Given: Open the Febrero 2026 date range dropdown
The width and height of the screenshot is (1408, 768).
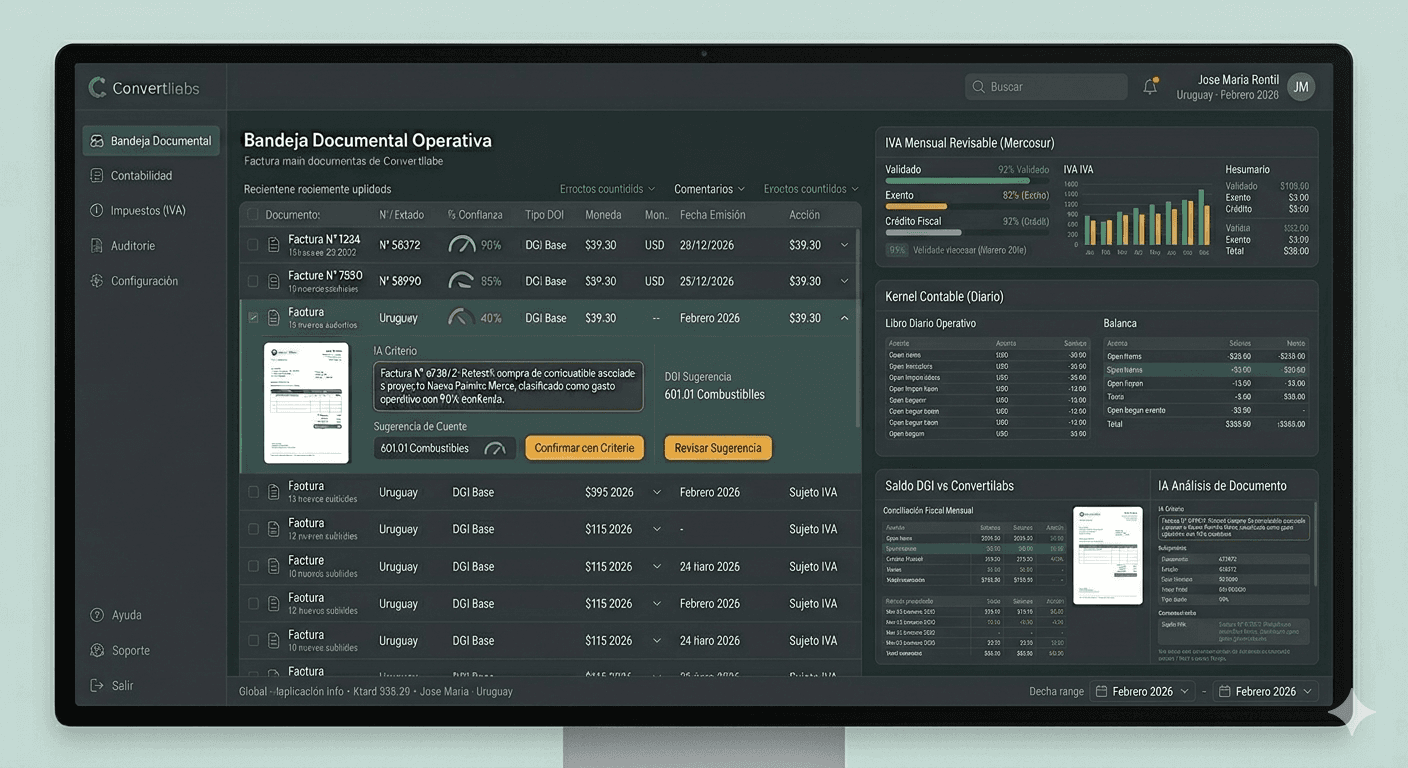Looking at the screenshot, I should coord(1141,690).
